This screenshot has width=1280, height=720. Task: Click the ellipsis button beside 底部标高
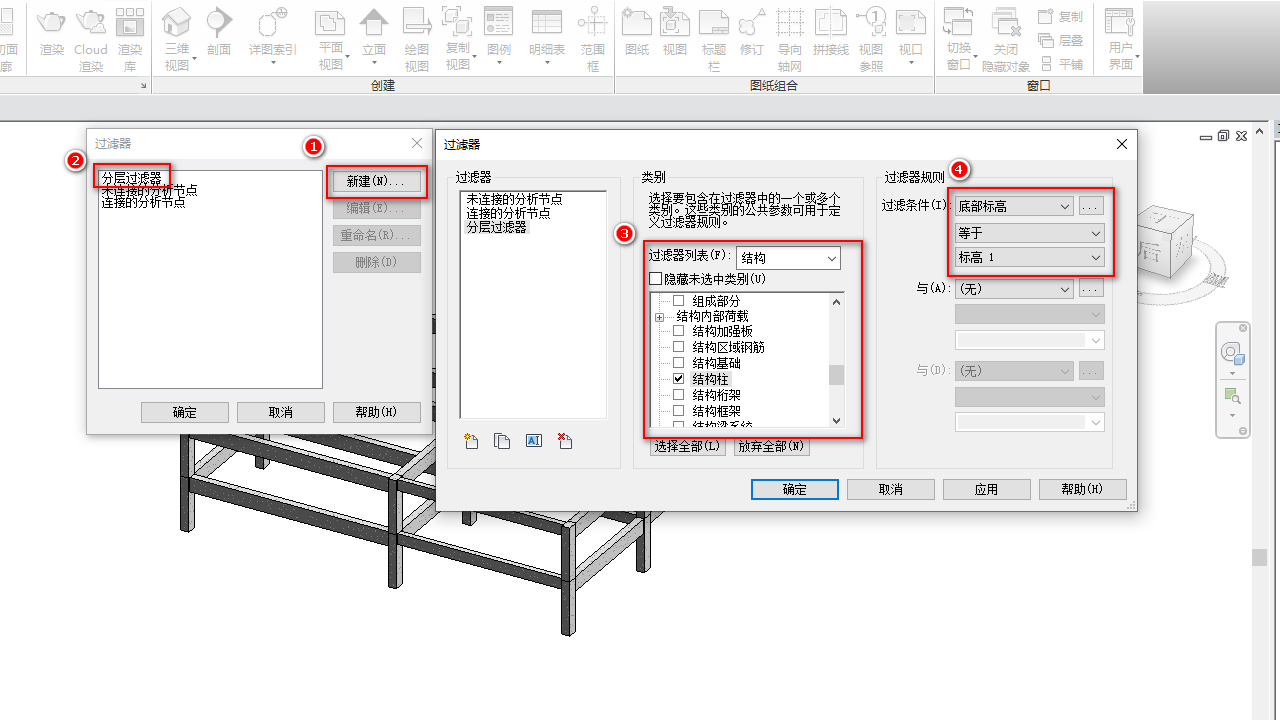click(x=1091, y=206)
